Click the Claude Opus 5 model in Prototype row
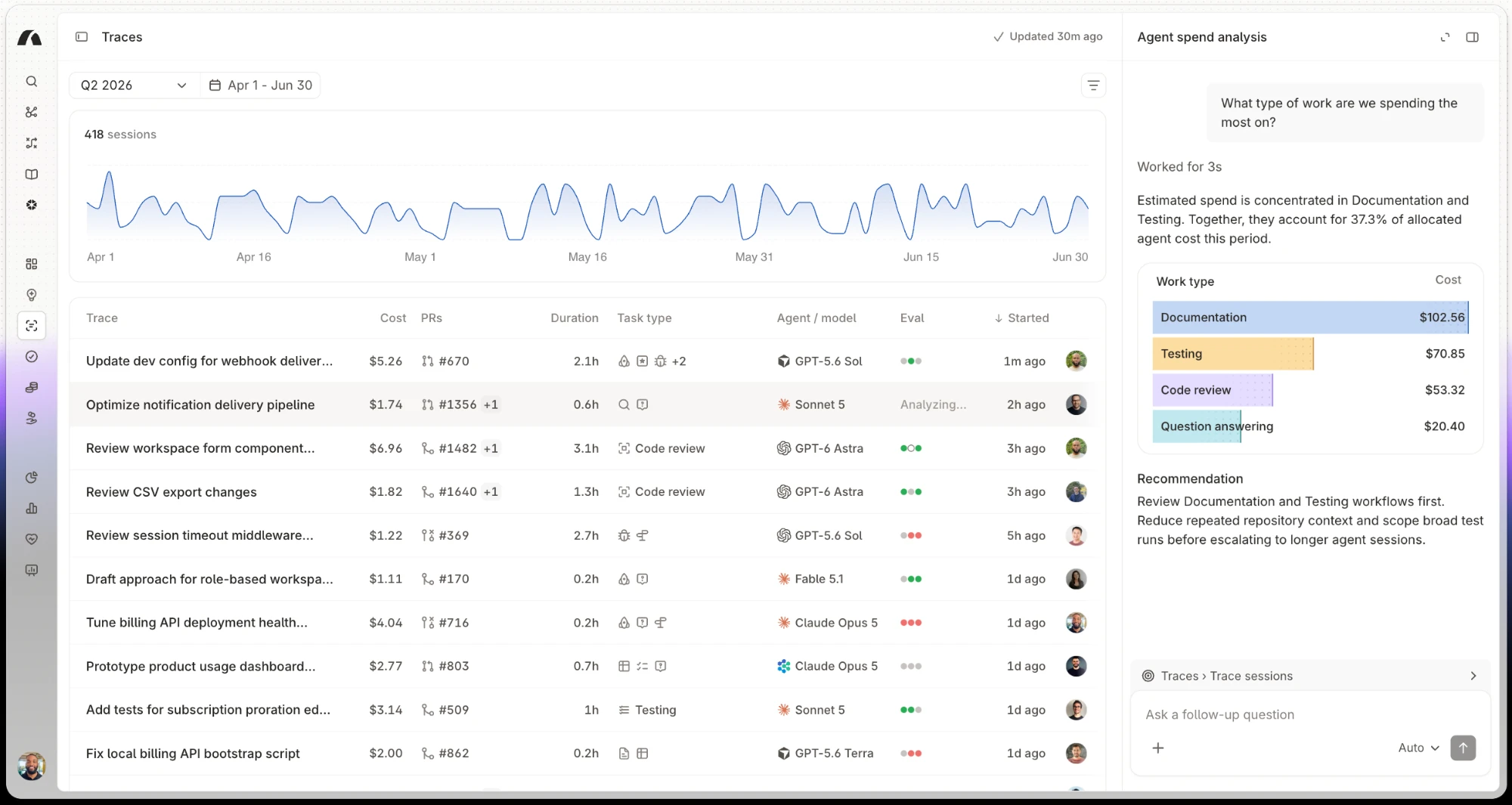 tap(828, 666)
